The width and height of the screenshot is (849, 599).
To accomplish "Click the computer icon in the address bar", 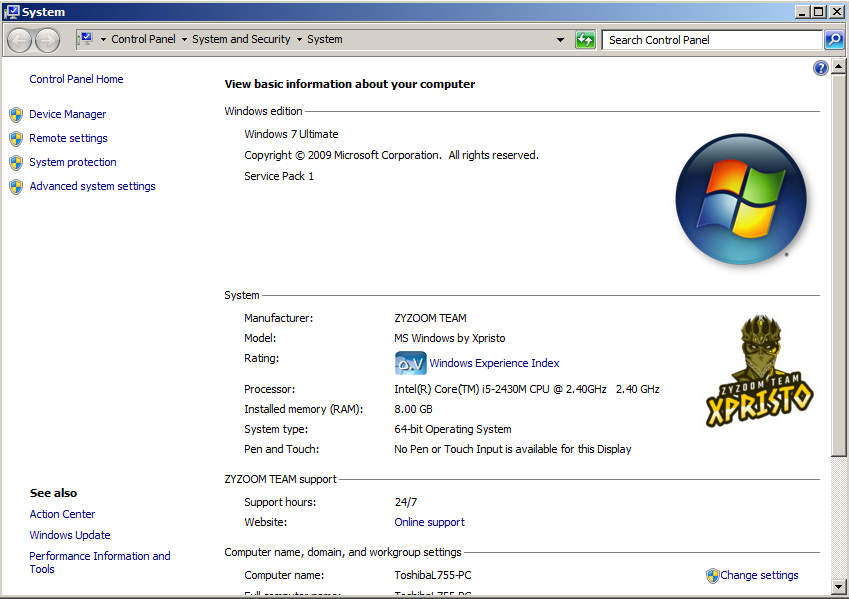I will click(86, 38).
